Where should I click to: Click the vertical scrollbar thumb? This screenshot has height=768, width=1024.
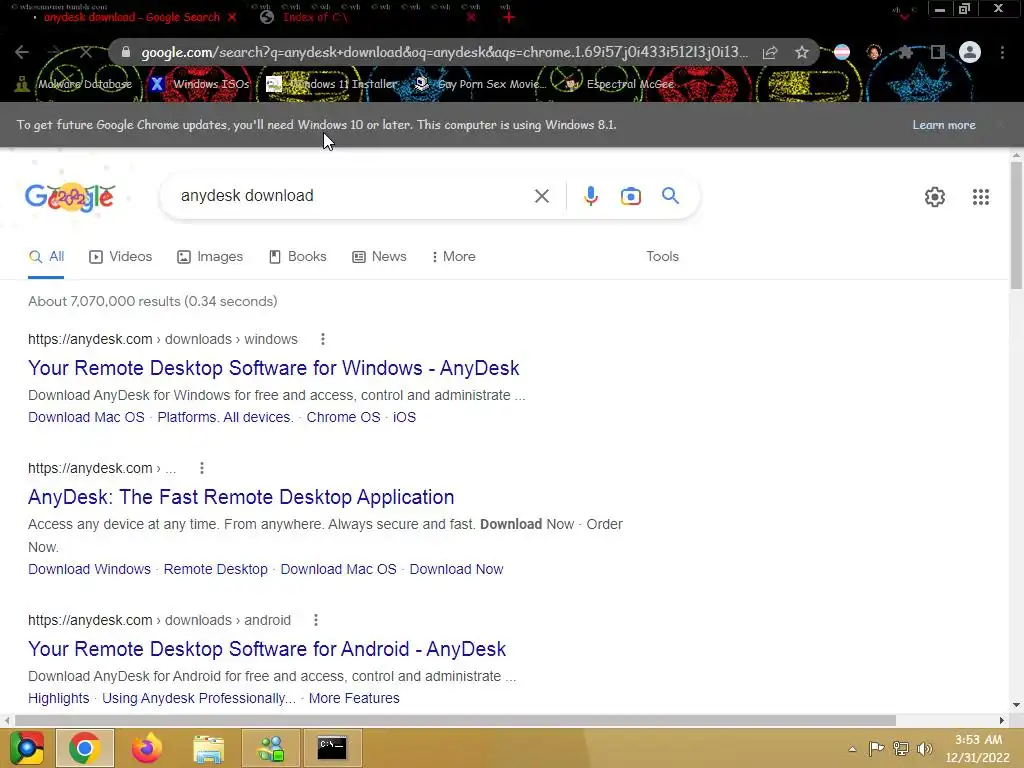pyautogui.click(x=1016, y=225)
